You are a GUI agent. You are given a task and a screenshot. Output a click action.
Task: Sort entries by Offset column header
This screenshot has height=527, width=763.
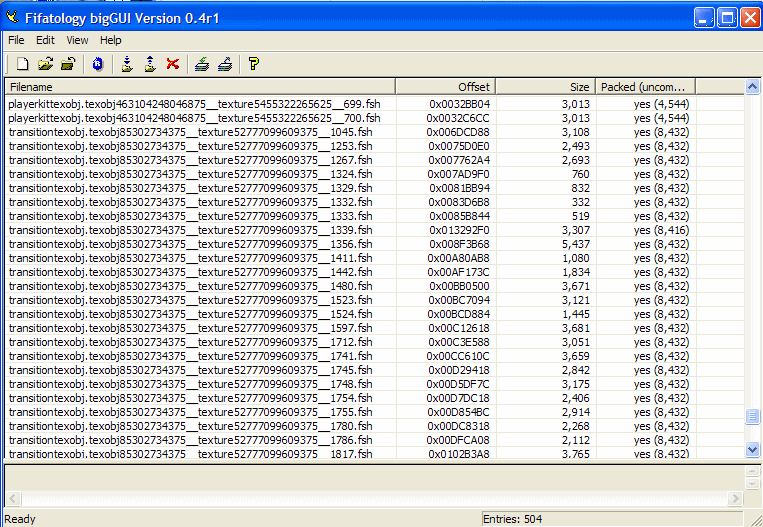(x=445, y=87)
